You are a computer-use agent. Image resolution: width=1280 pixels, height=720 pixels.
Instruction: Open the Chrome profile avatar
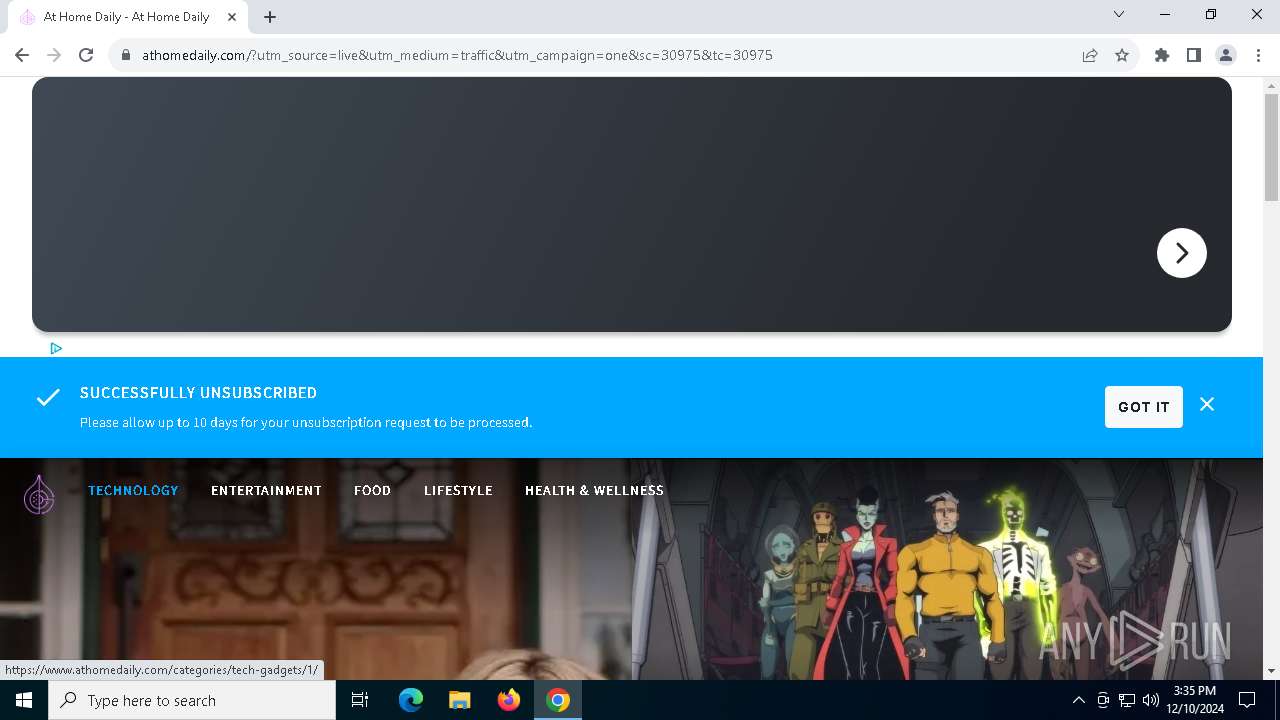pos(1226,55)
